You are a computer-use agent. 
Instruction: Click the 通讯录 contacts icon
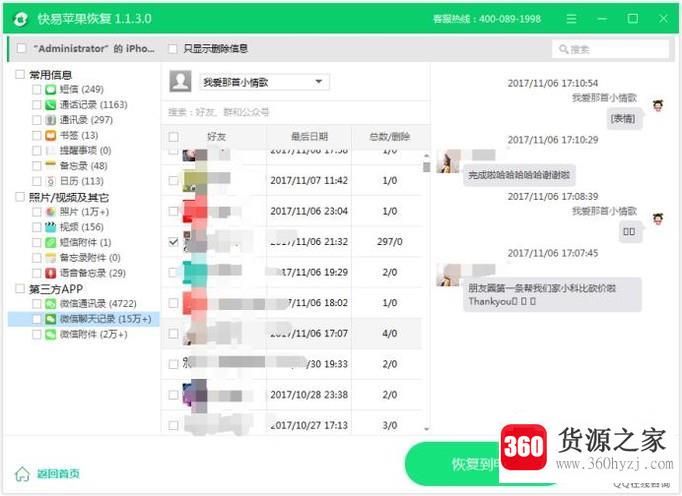(x=51, y=120)
